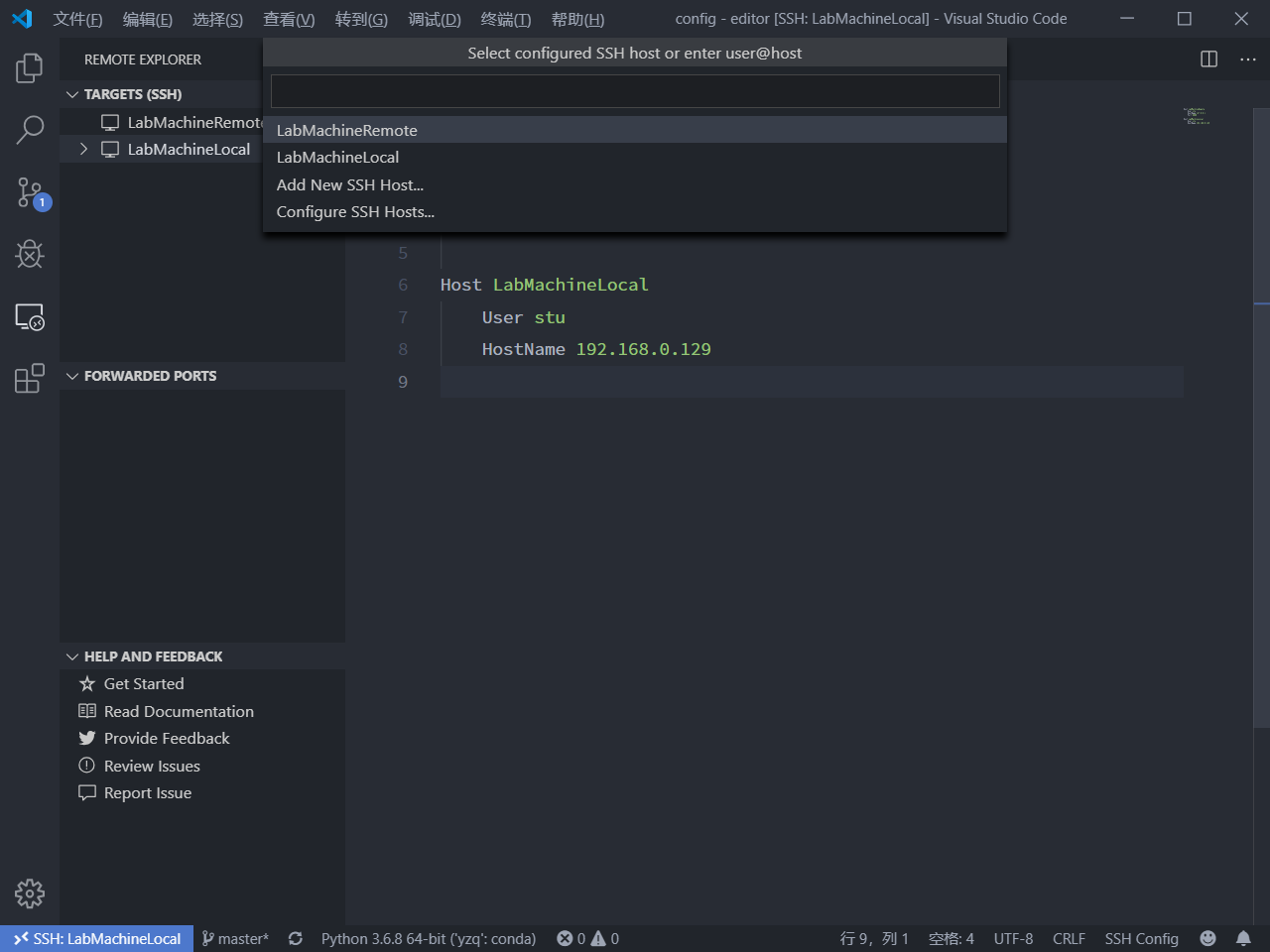Open the Search view
This screenshot has width=1270, height=952.
pos(30,129)
